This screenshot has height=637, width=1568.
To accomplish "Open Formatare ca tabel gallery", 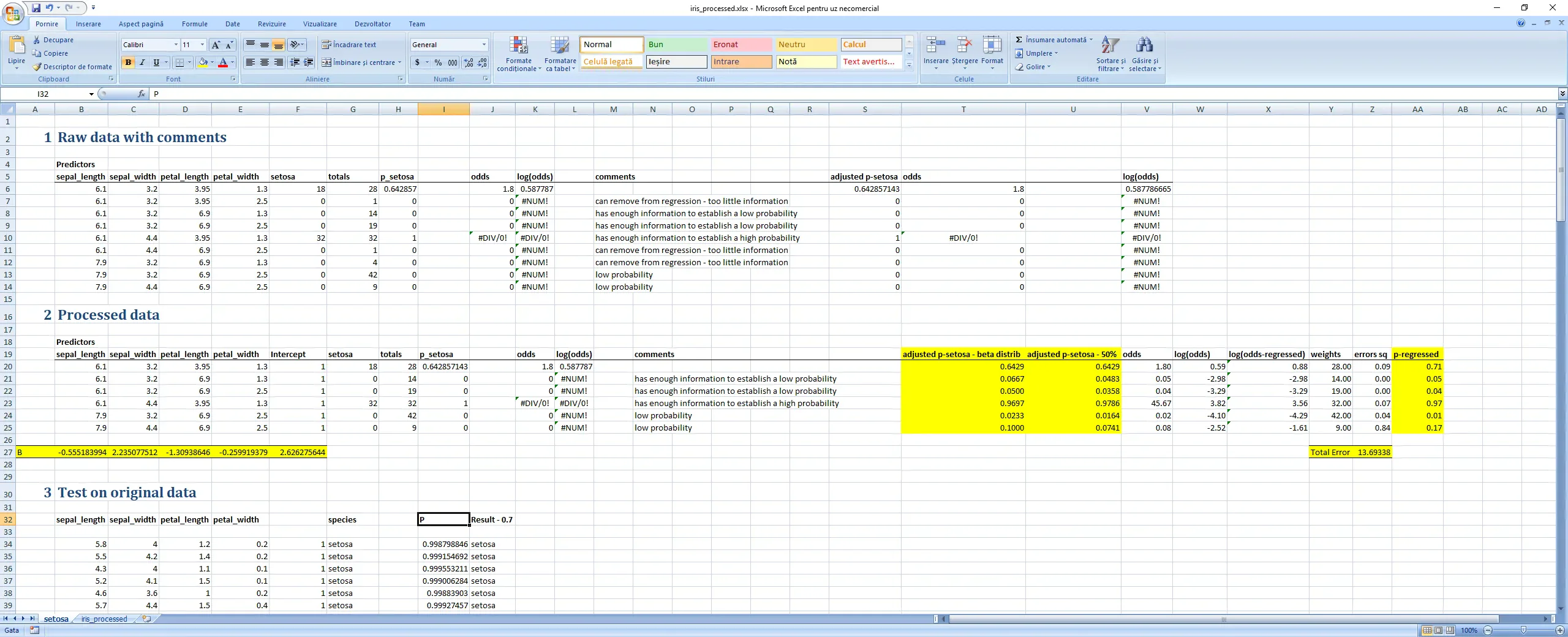I will (x=560, y=54).
